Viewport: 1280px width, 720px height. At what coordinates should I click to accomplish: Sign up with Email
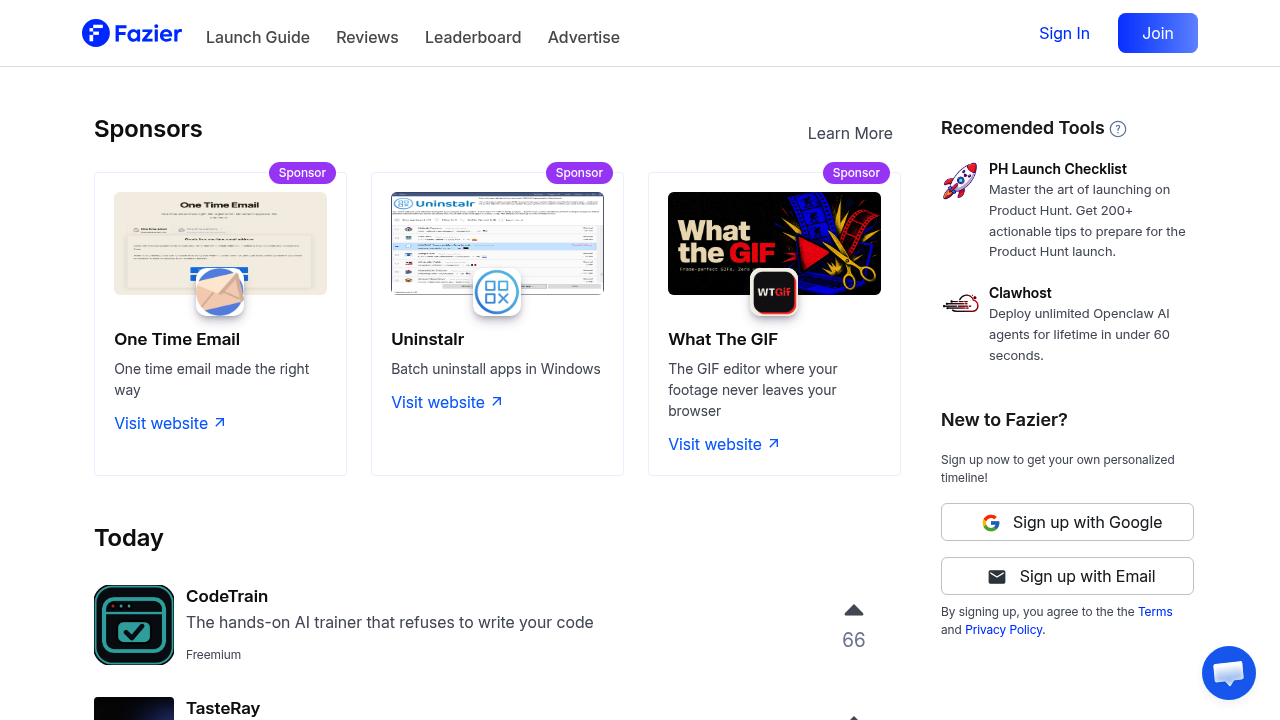tap(1067, 576)
